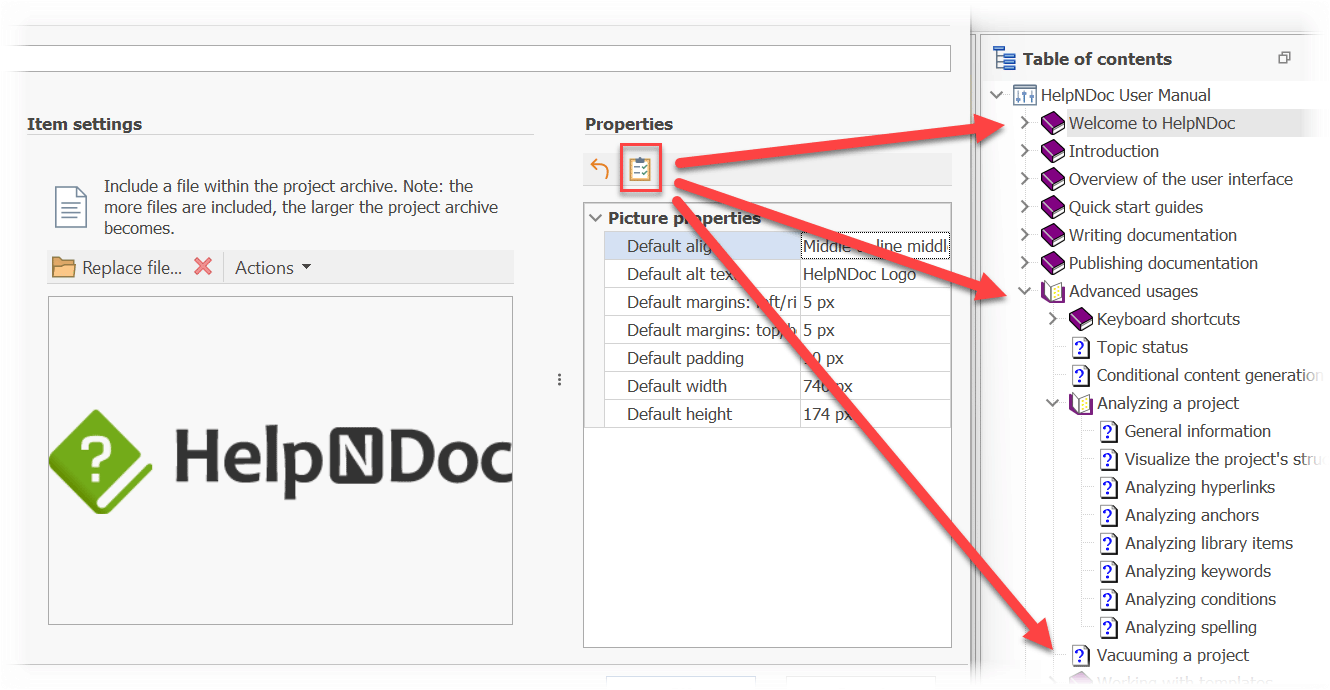Select the Analyzing conditions topic
The width and height of the screenshot is (1330, 690).
pos(1200,599)
